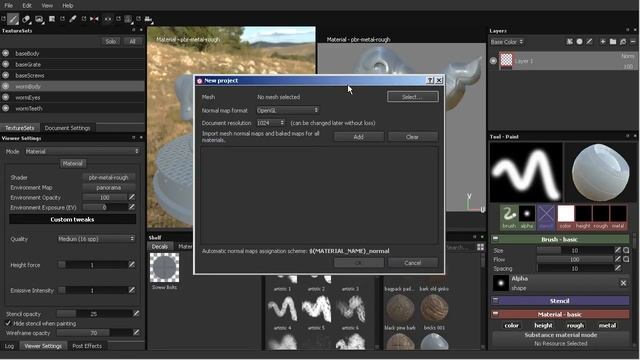
Task: Click edit icon beside Stencil opacity
Action: (x=136, y=313)
